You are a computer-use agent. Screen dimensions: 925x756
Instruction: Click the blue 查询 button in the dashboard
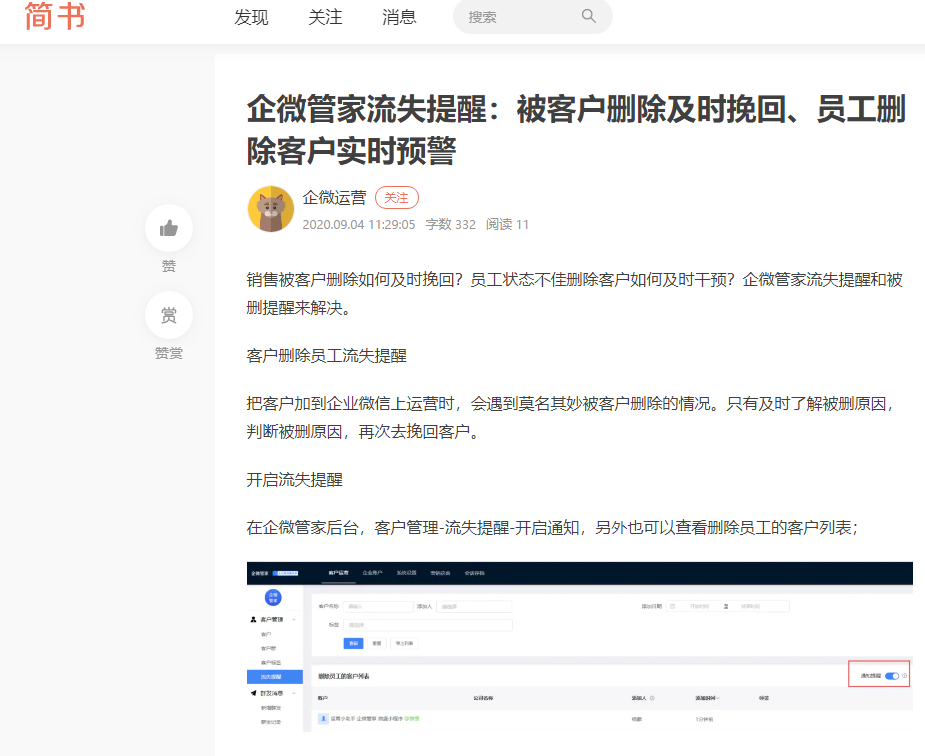click(353, 643)
